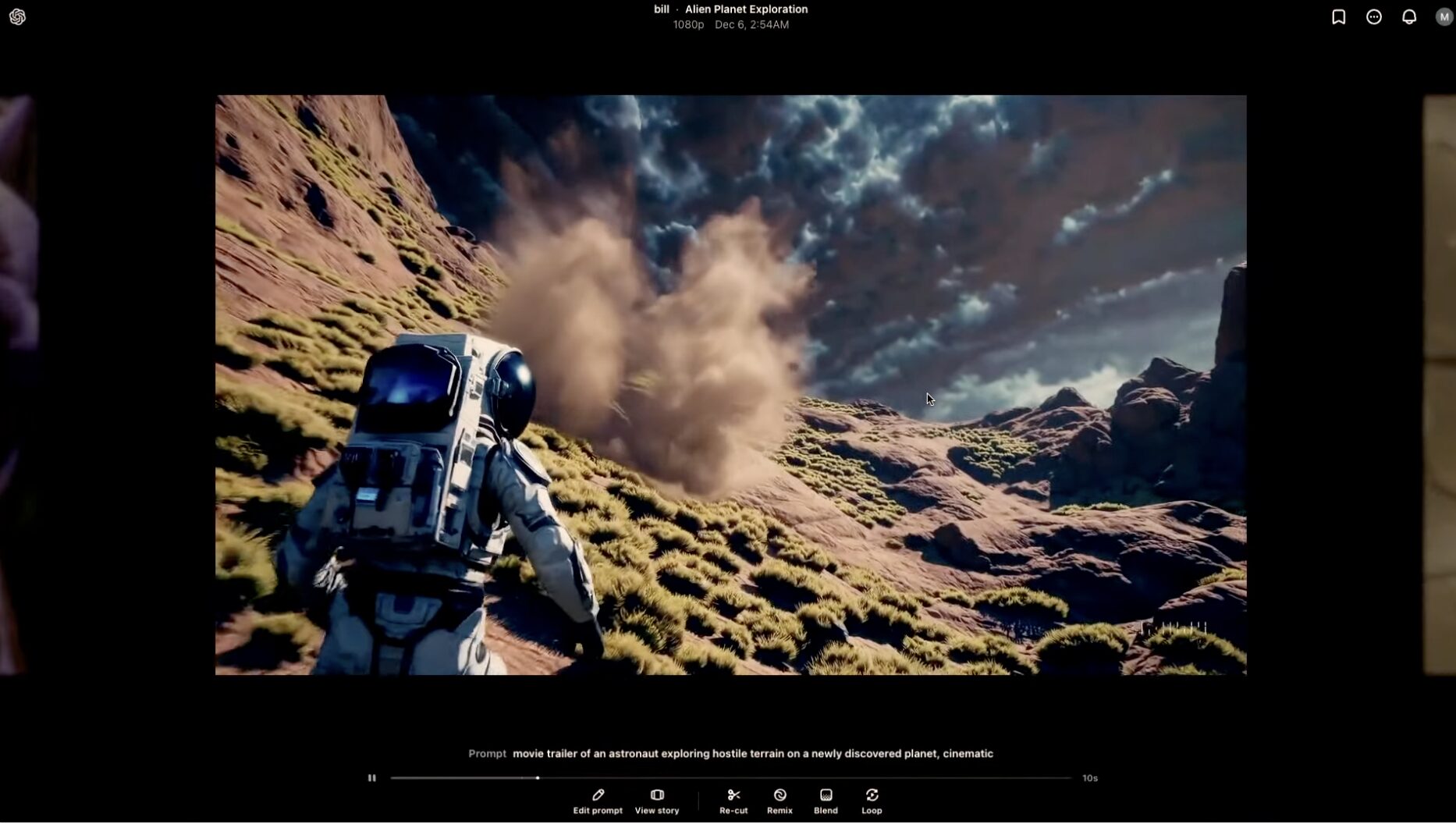
Task: Click the playhead on the timeline
Action: (x=538, y=779)
